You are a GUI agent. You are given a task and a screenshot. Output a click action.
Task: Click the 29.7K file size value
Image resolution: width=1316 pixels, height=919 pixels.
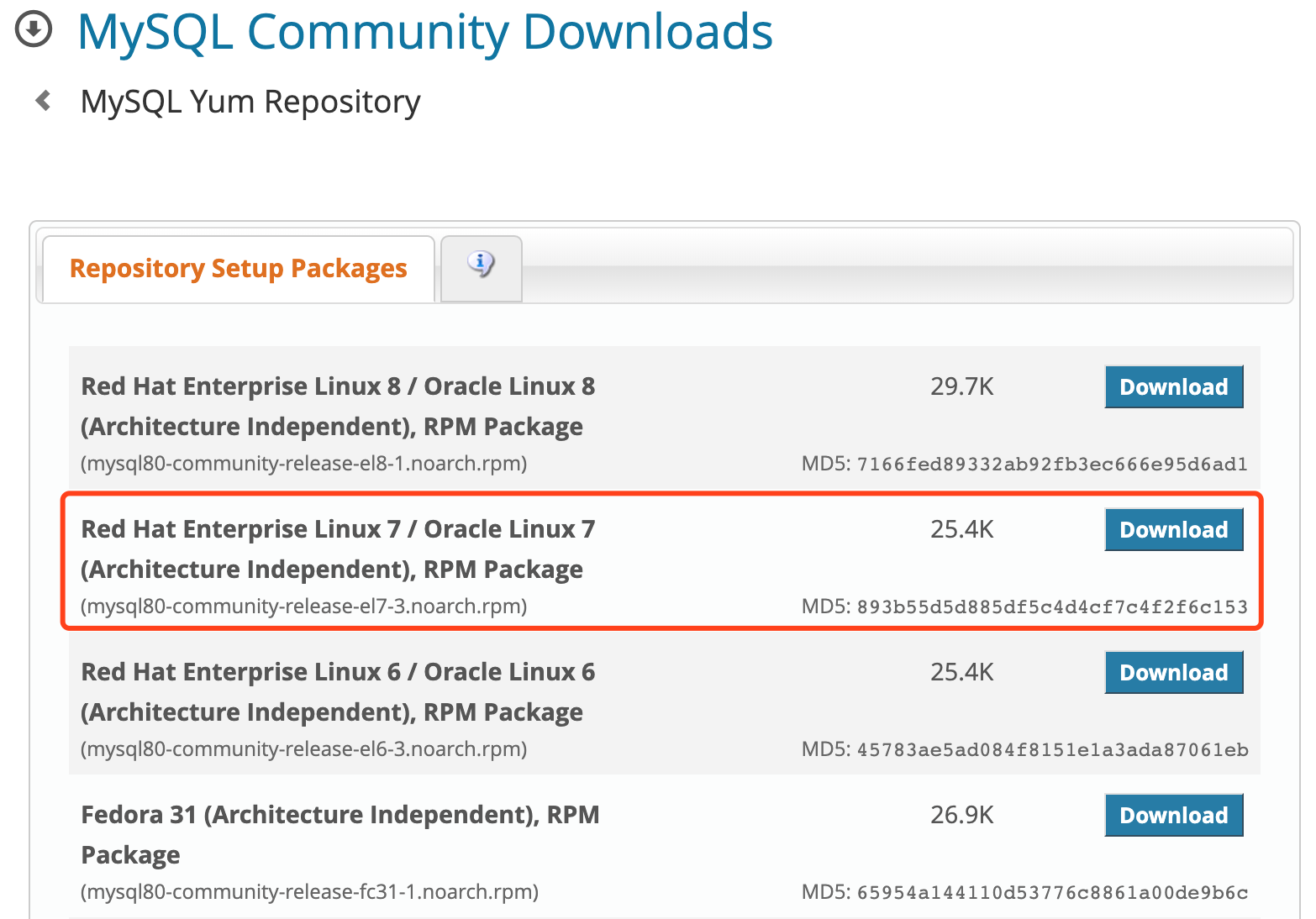click(962, 386)
